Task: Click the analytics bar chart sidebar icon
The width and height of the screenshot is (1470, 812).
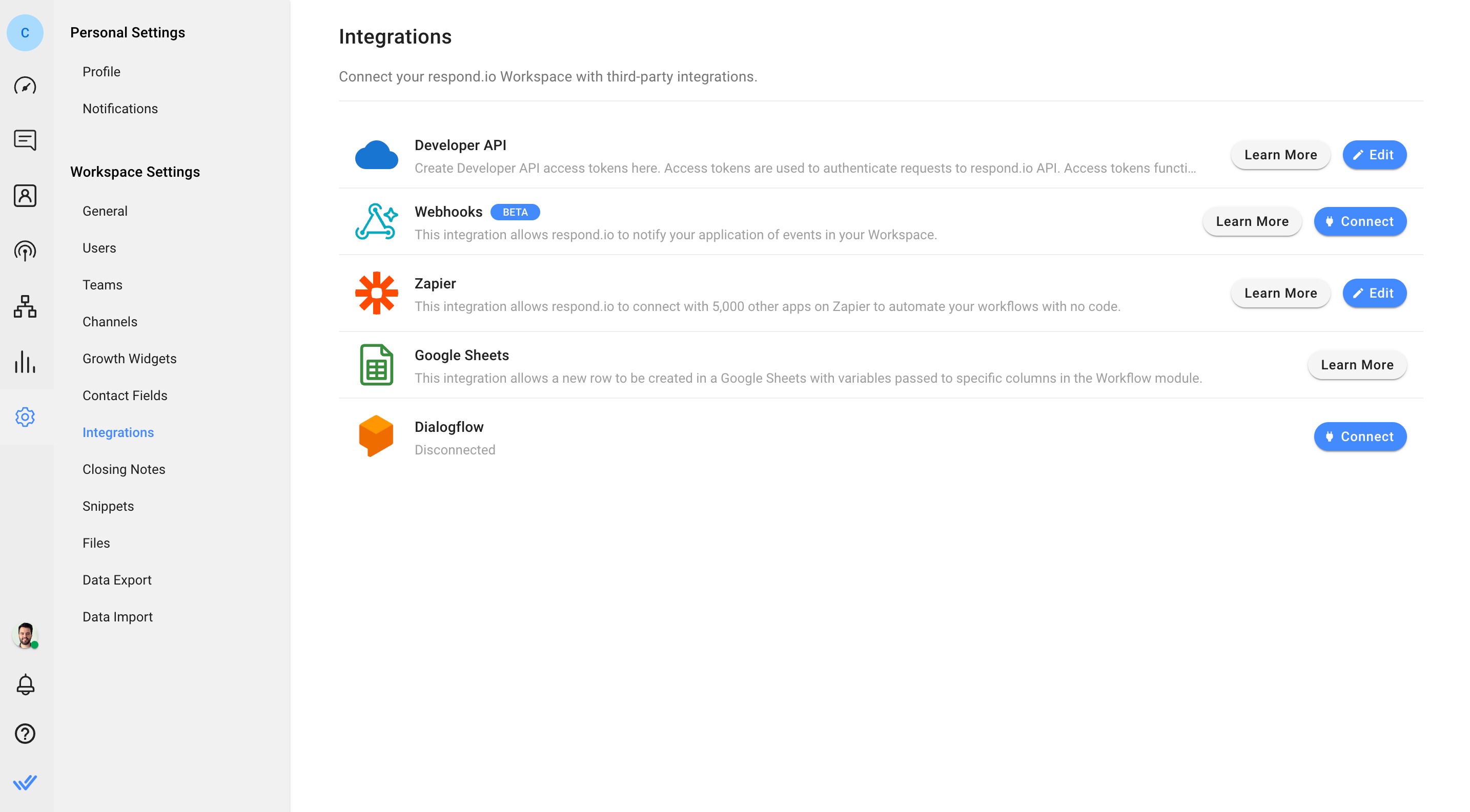Action: 27,362
